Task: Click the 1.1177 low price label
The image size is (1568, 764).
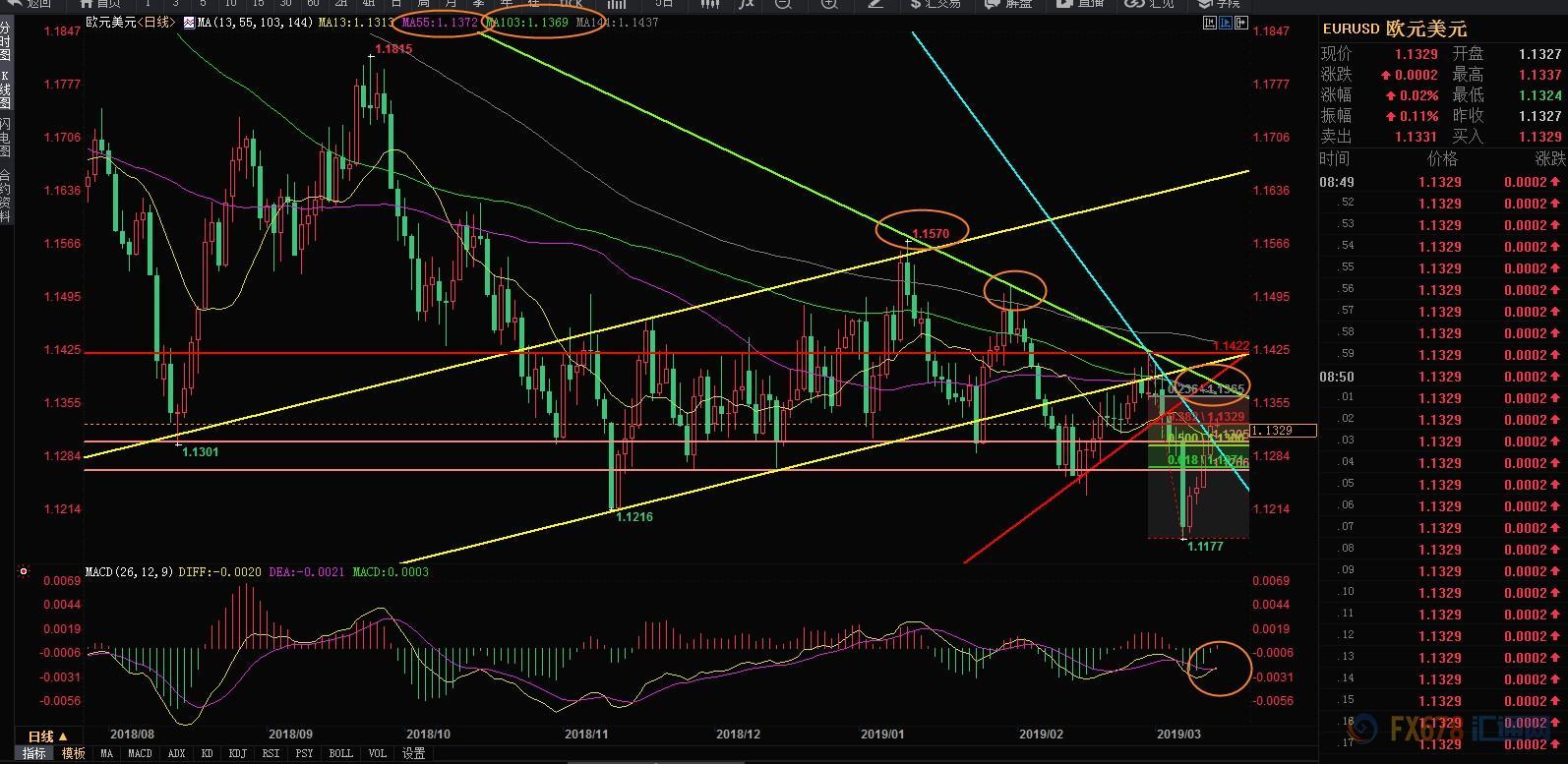Action: point(1205,546)
